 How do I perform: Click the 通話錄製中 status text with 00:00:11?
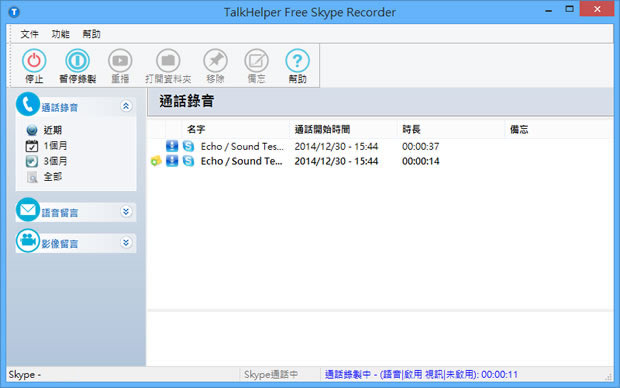point(421,375)
